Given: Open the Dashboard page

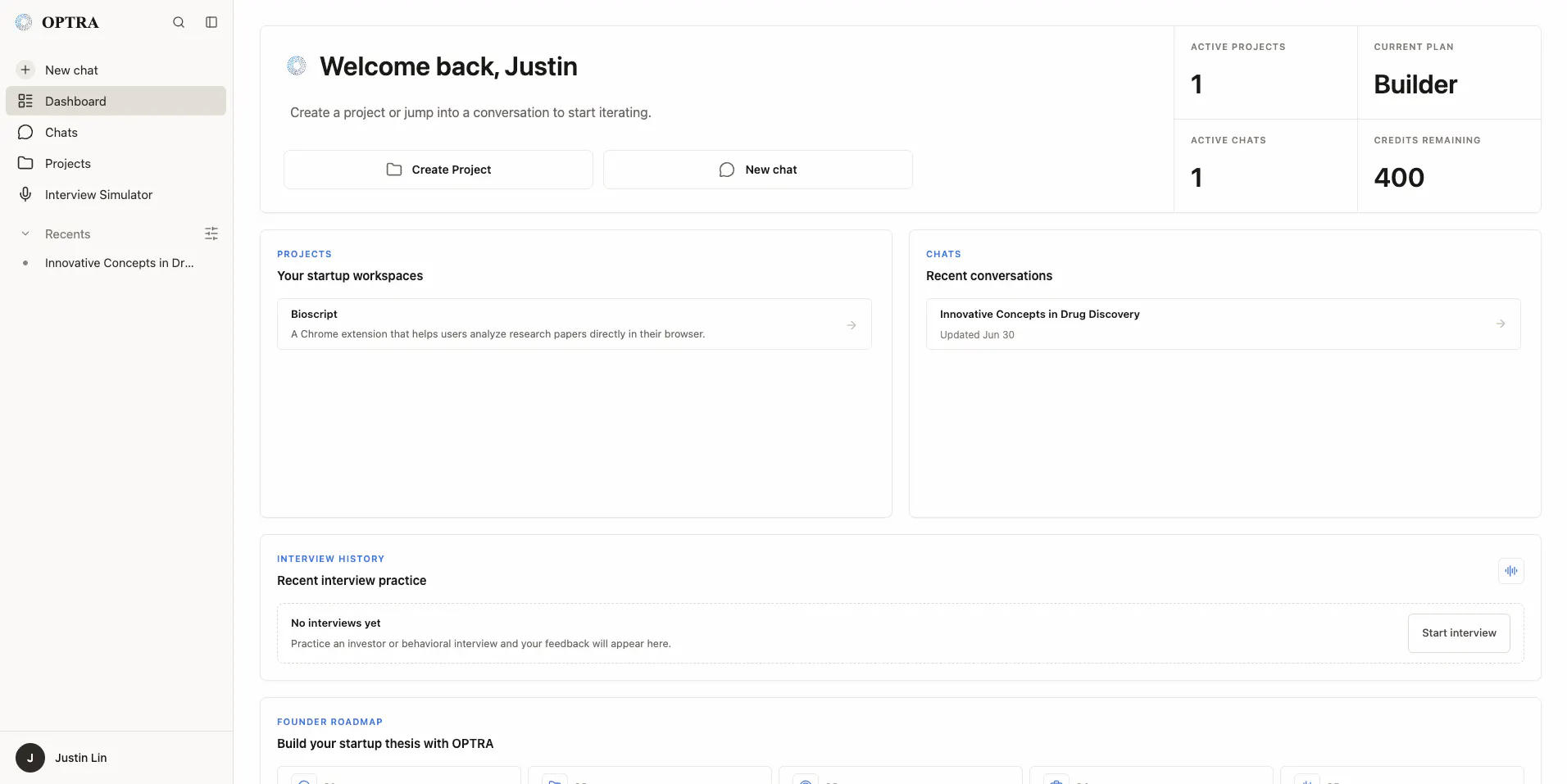Looking at the screenshot, I should [116, 101].
